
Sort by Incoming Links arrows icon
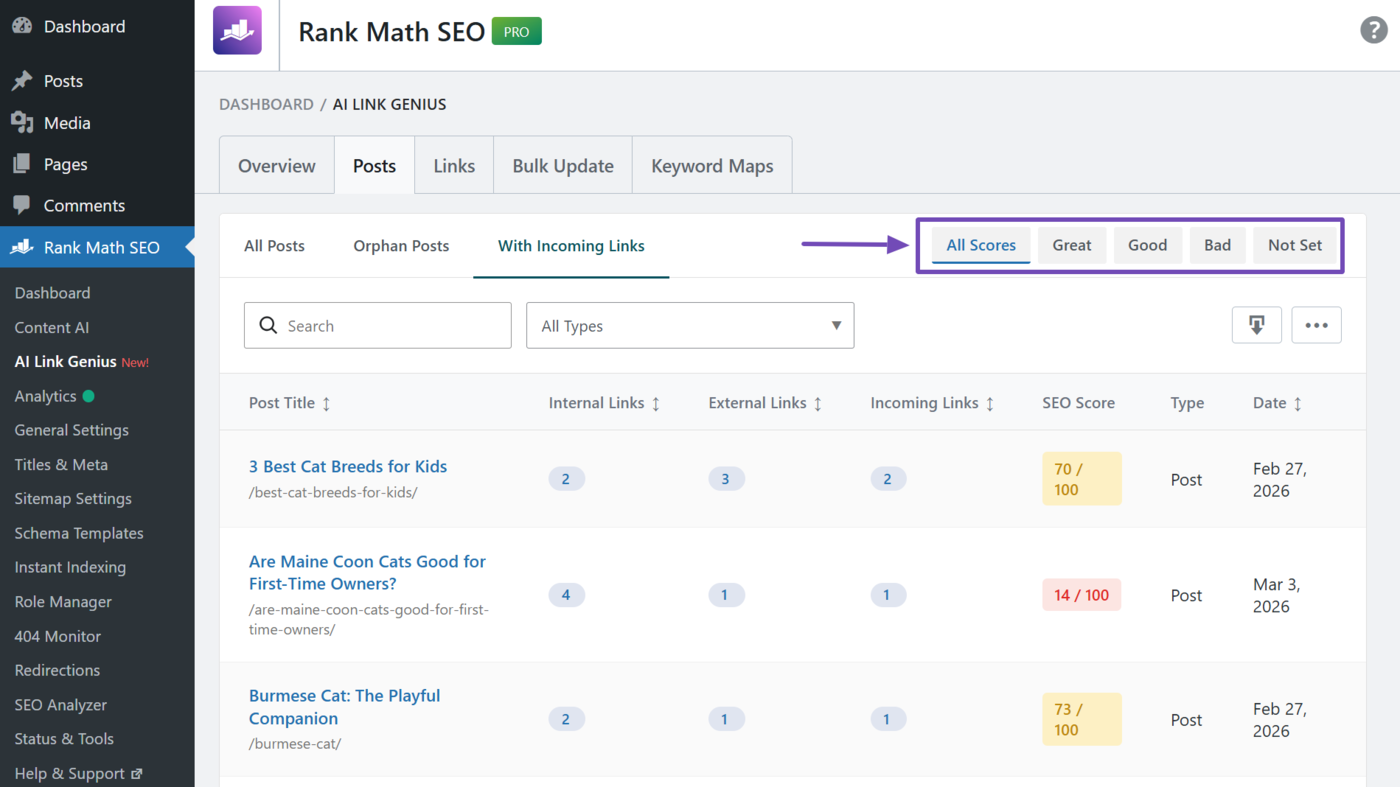pyautogui.click(x=990, y=403)
